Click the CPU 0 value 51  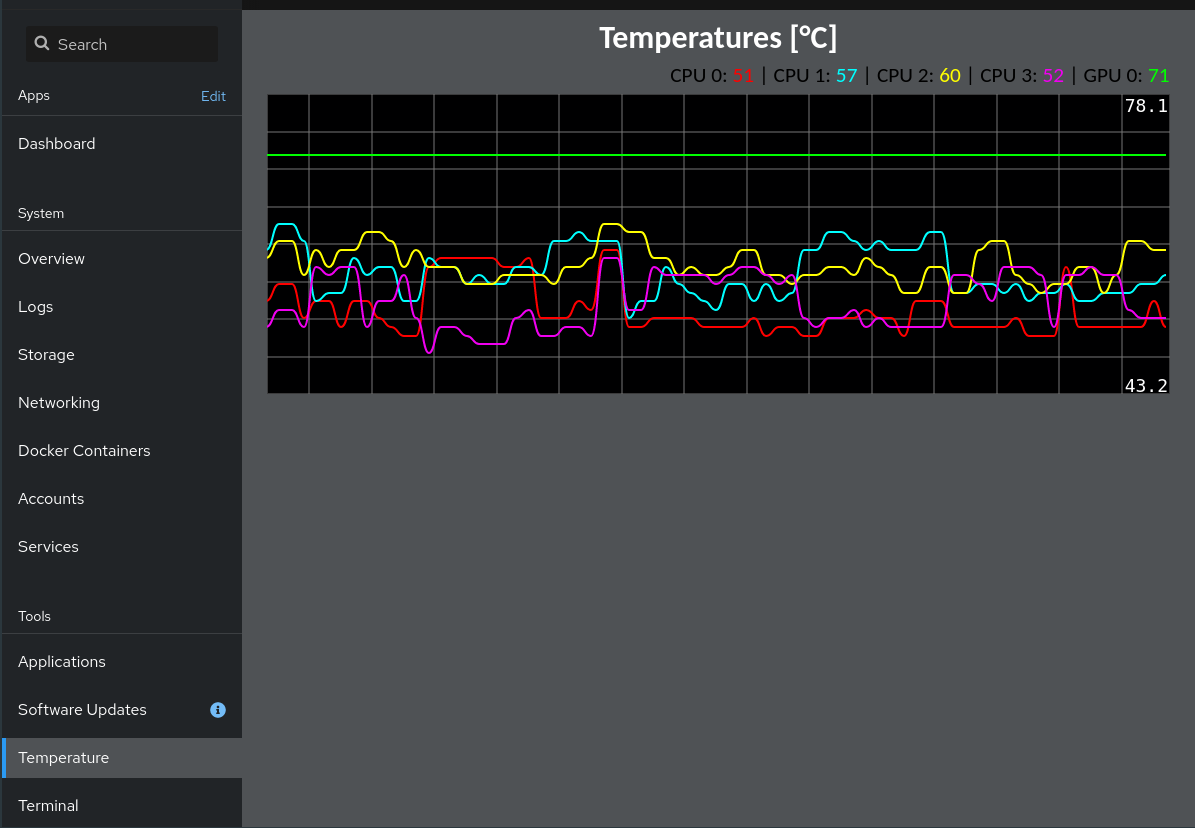[x=743, y=75]
